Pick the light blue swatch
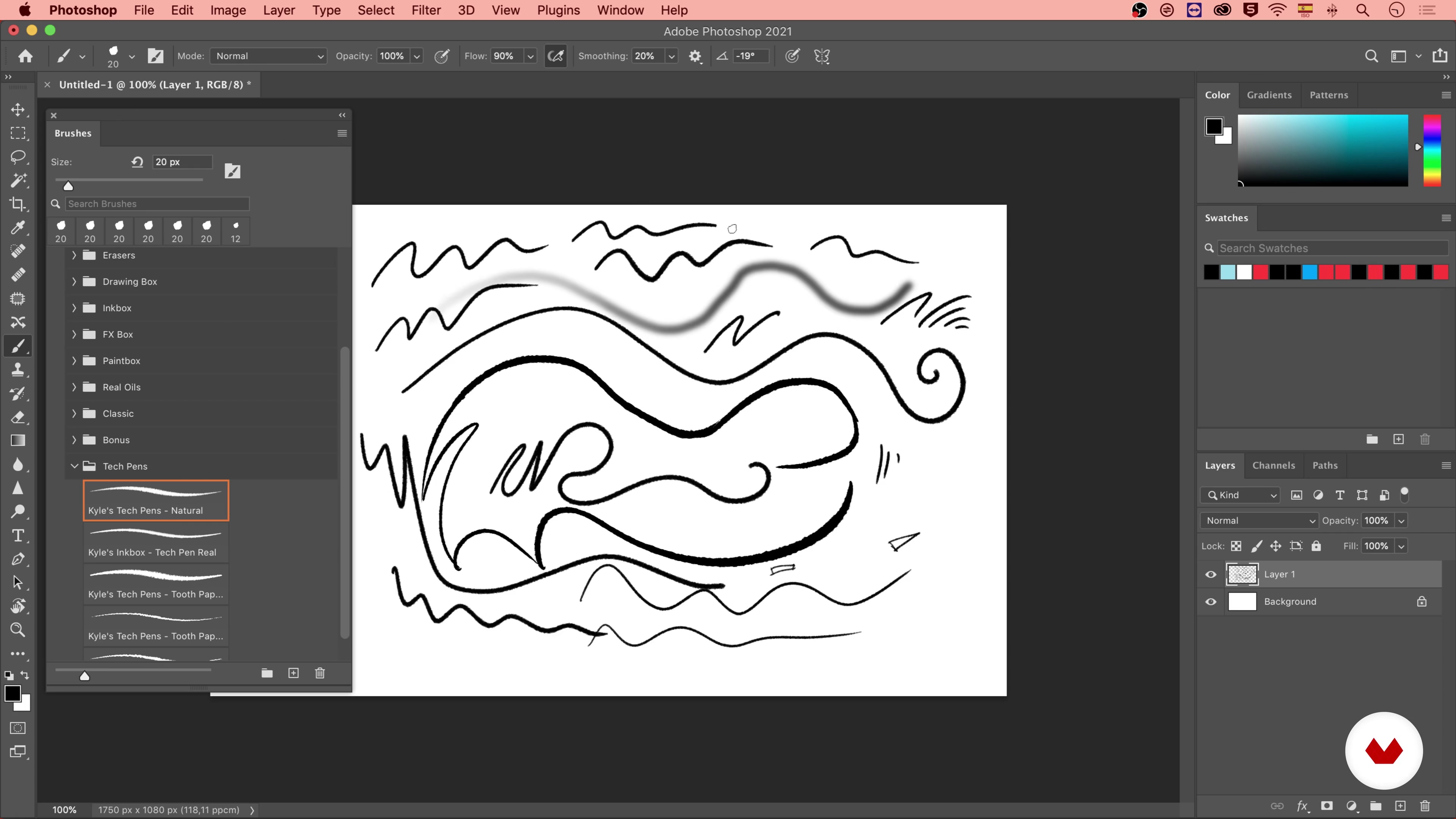Image resolution: width=1456 pixels, height=819 pixels. click(x=1228, y=273)
